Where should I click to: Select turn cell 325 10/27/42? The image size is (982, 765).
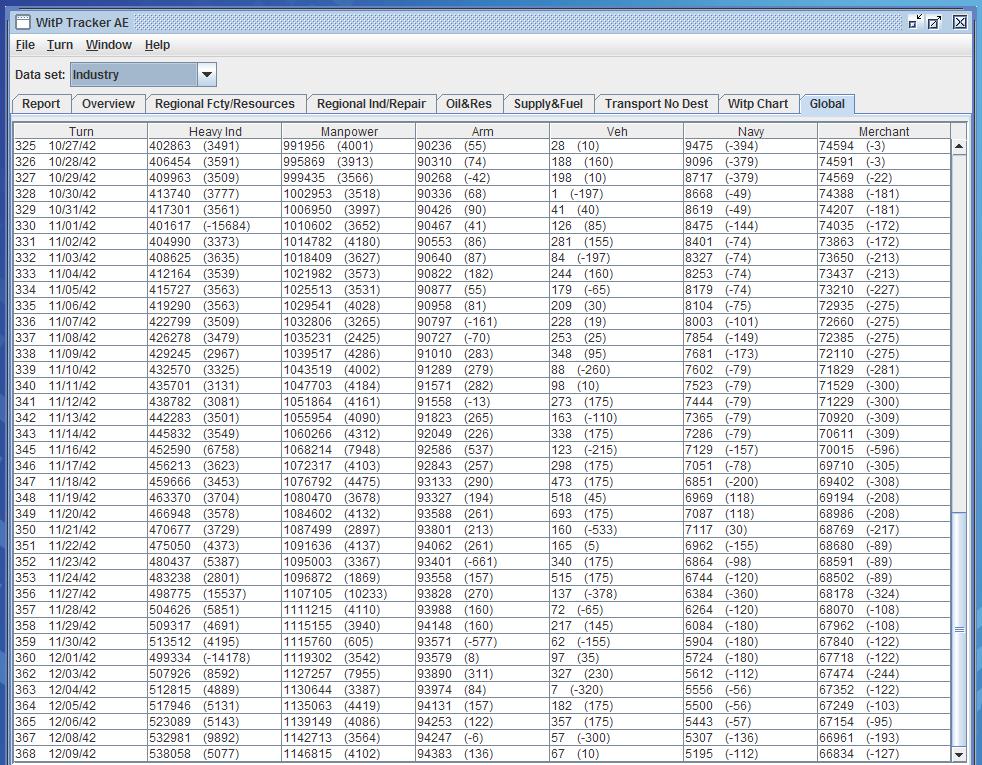[81, 146]
